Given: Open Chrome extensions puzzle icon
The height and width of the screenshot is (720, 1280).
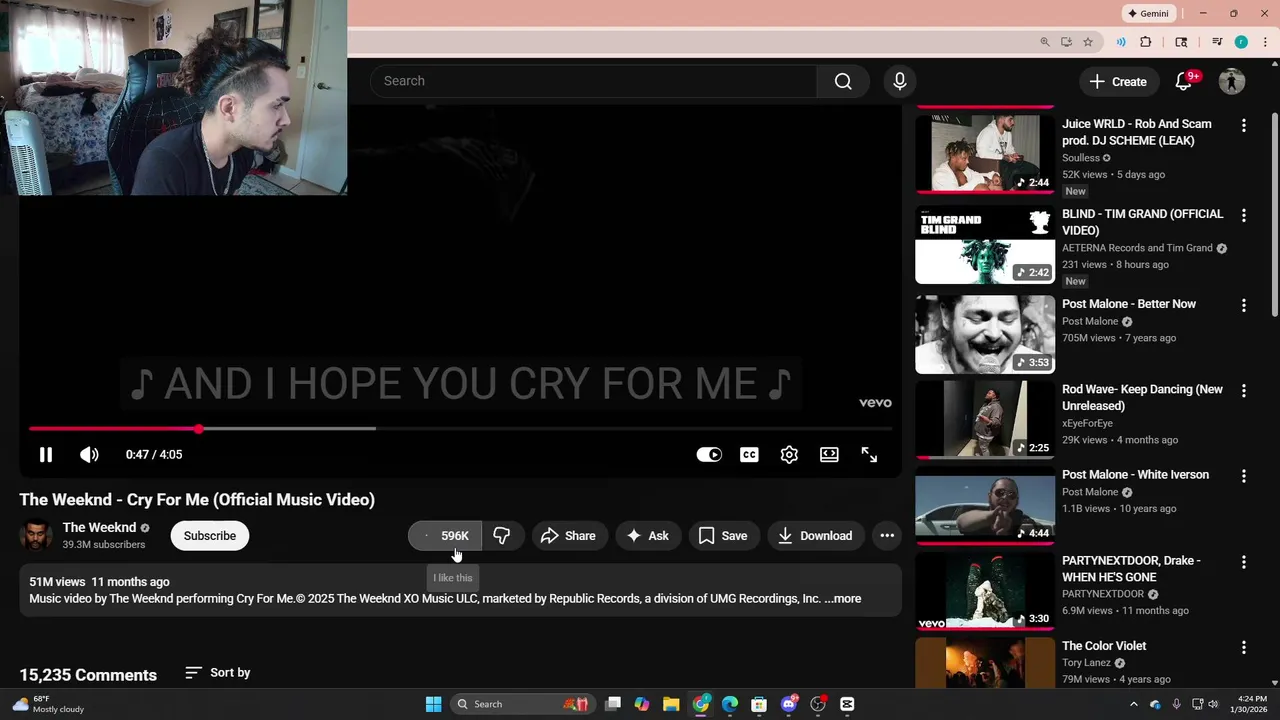Looking at the screenshot, I should point(1146,42).
